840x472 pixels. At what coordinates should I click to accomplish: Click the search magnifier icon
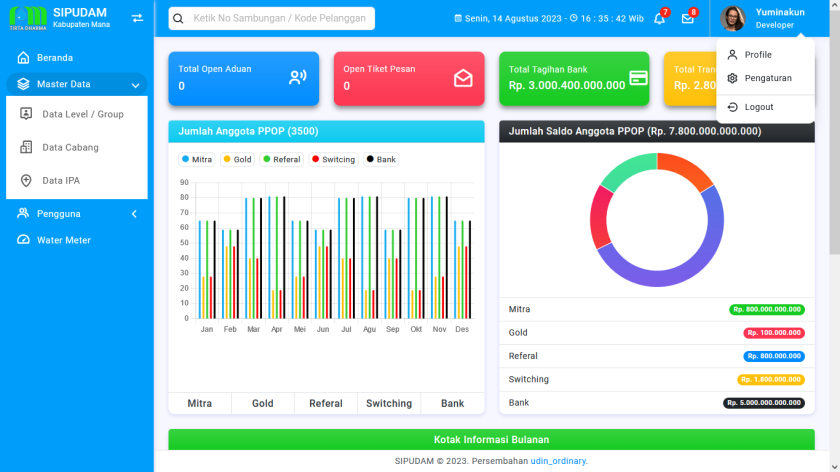pyautogui.click(x=178, y=19)
